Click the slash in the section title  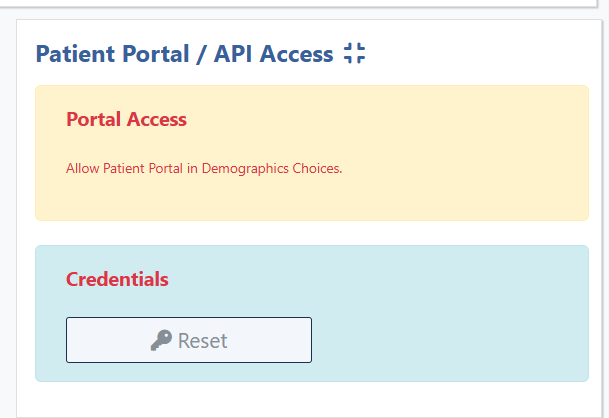point(201,54)
